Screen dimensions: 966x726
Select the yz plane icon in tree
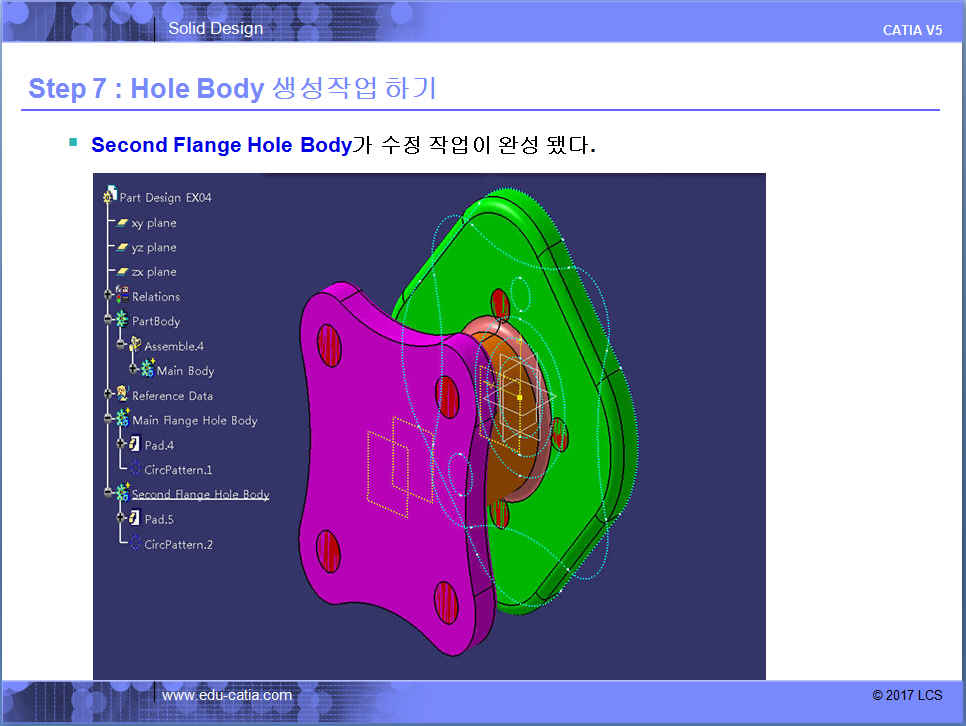click(122, 247)
